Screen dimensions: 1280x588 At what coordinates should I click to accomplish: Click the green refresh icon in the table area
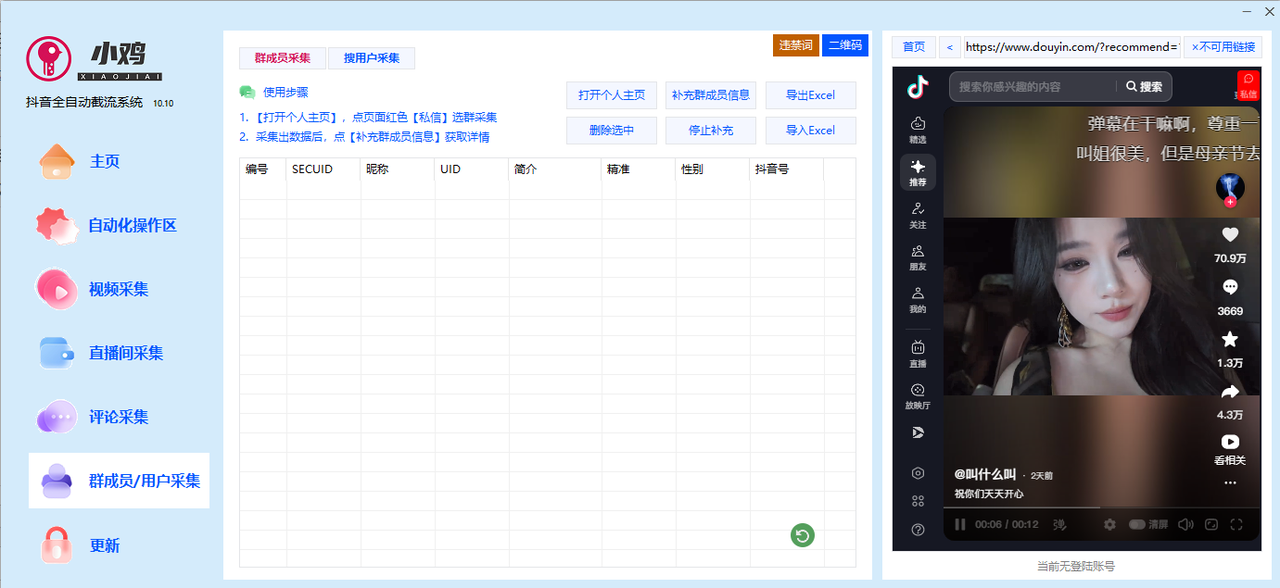[x=801, y=535]
